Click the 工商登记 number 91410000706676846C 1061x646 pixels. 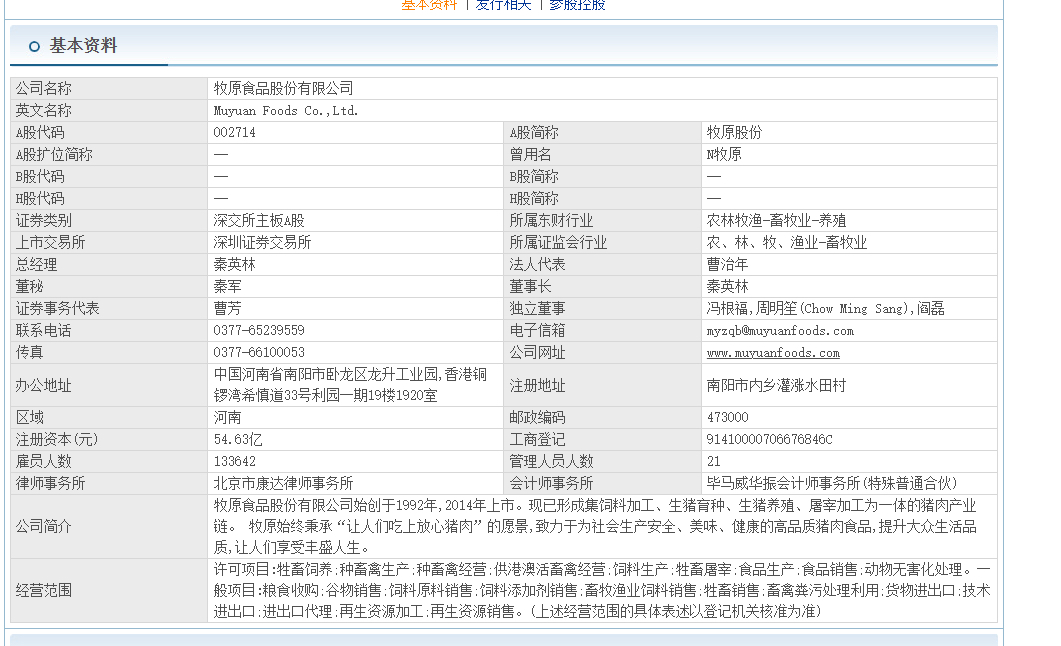pyautogui.click(x=769, y=440)
